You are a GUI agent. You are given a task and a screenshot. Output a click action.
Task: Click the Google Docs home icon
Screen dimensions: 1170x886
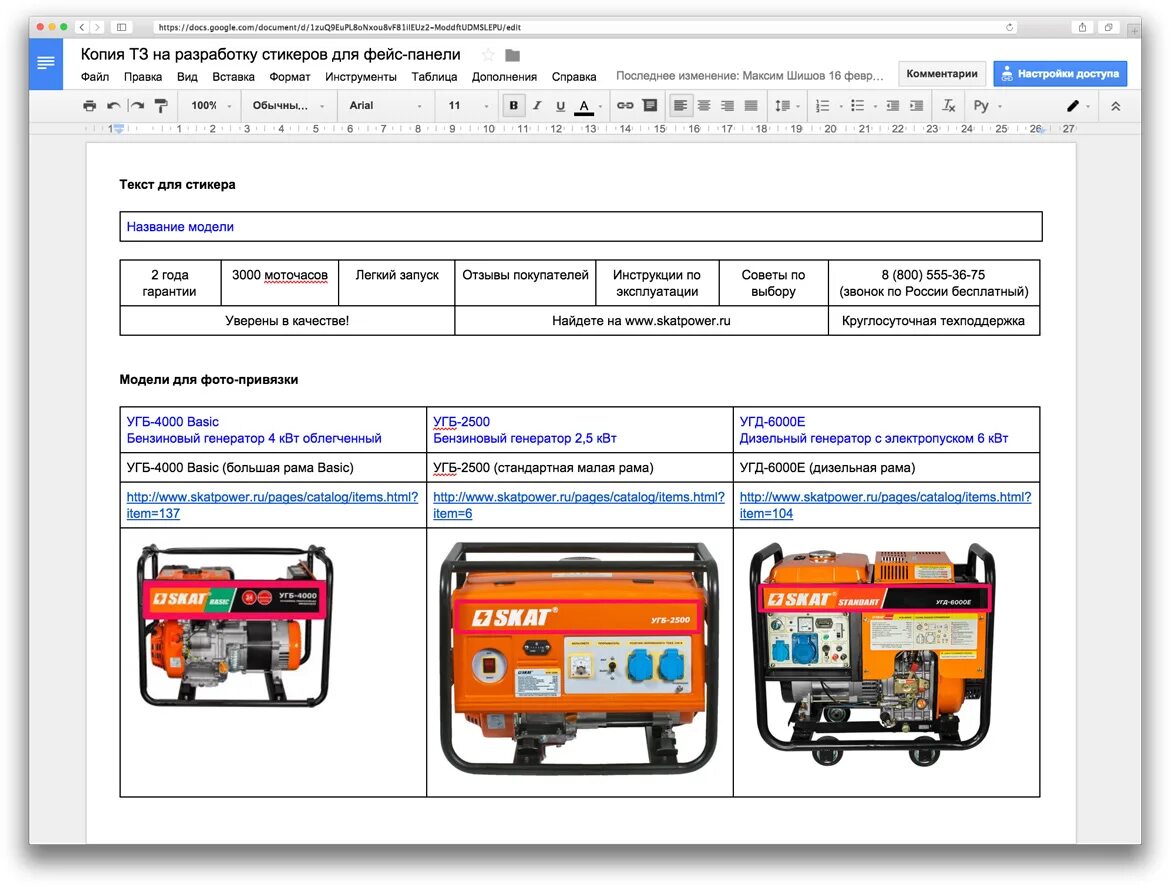pyautogui.click(x=46, y=63)
